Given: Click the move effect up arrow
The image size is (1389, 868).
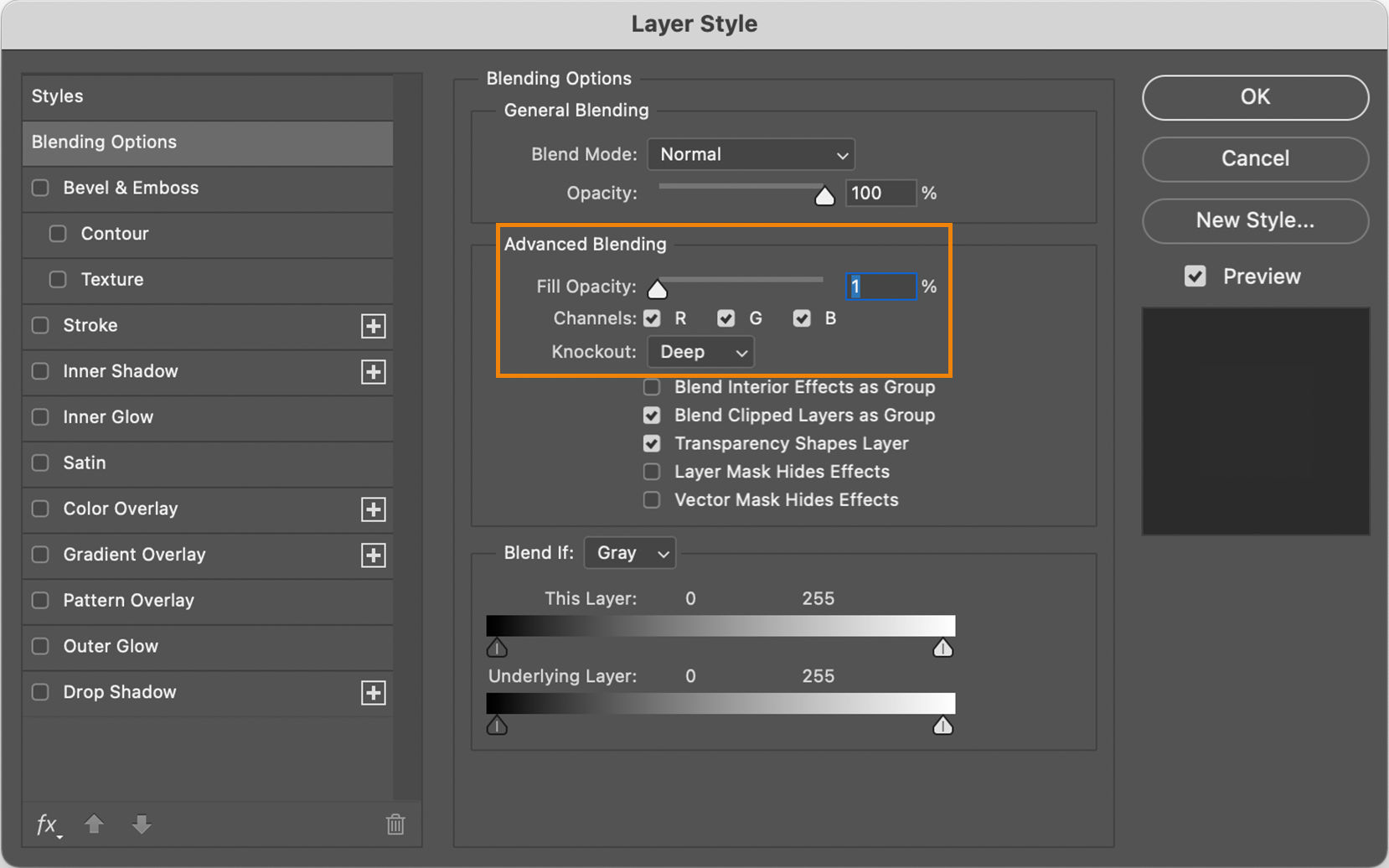Looking at the screenshot, I should click(x=94, y=824).
